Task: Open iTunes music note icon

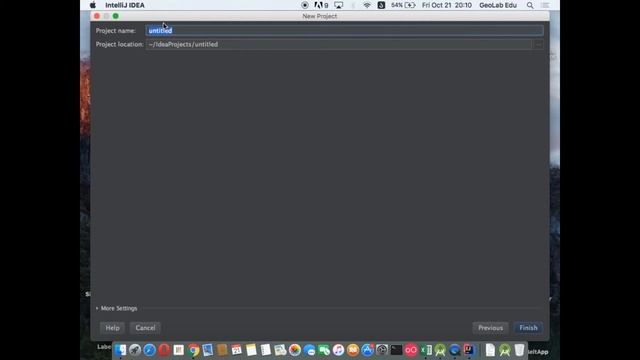Action: (338, 350)
